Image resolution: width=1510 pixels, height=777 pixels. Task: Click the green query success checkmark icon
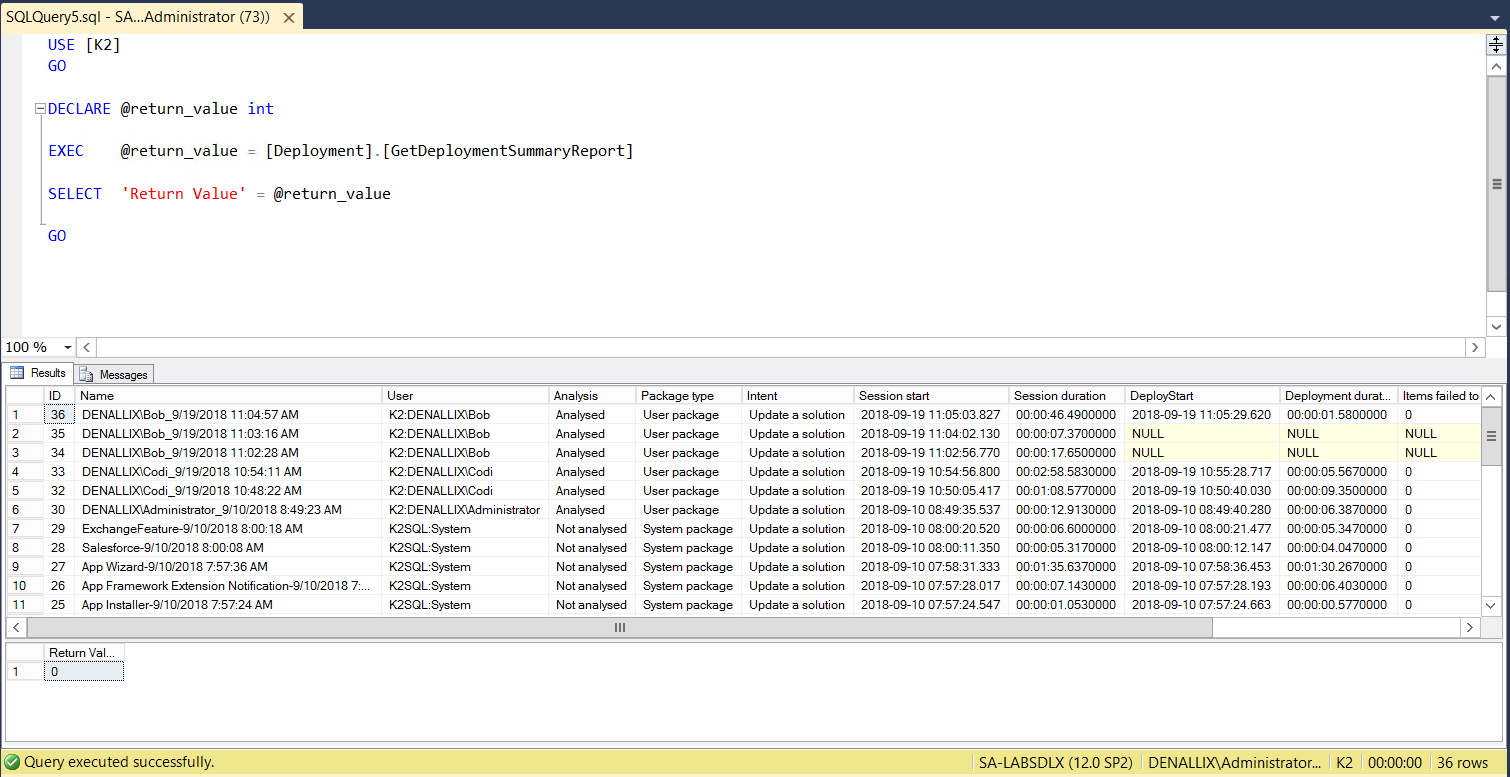point(12,762)
